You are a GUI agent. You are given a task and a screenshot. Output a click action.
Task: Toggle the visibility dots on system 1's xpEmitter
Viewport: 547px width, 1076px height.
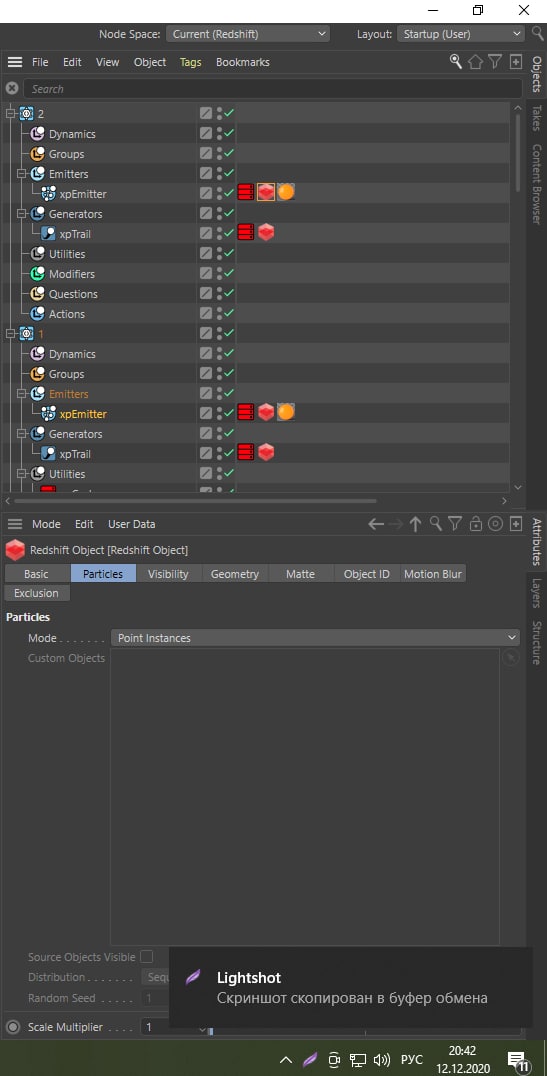[220, 413]
